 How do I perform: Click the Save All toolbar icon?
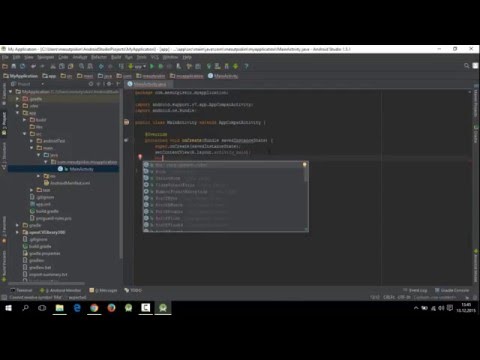14,66
